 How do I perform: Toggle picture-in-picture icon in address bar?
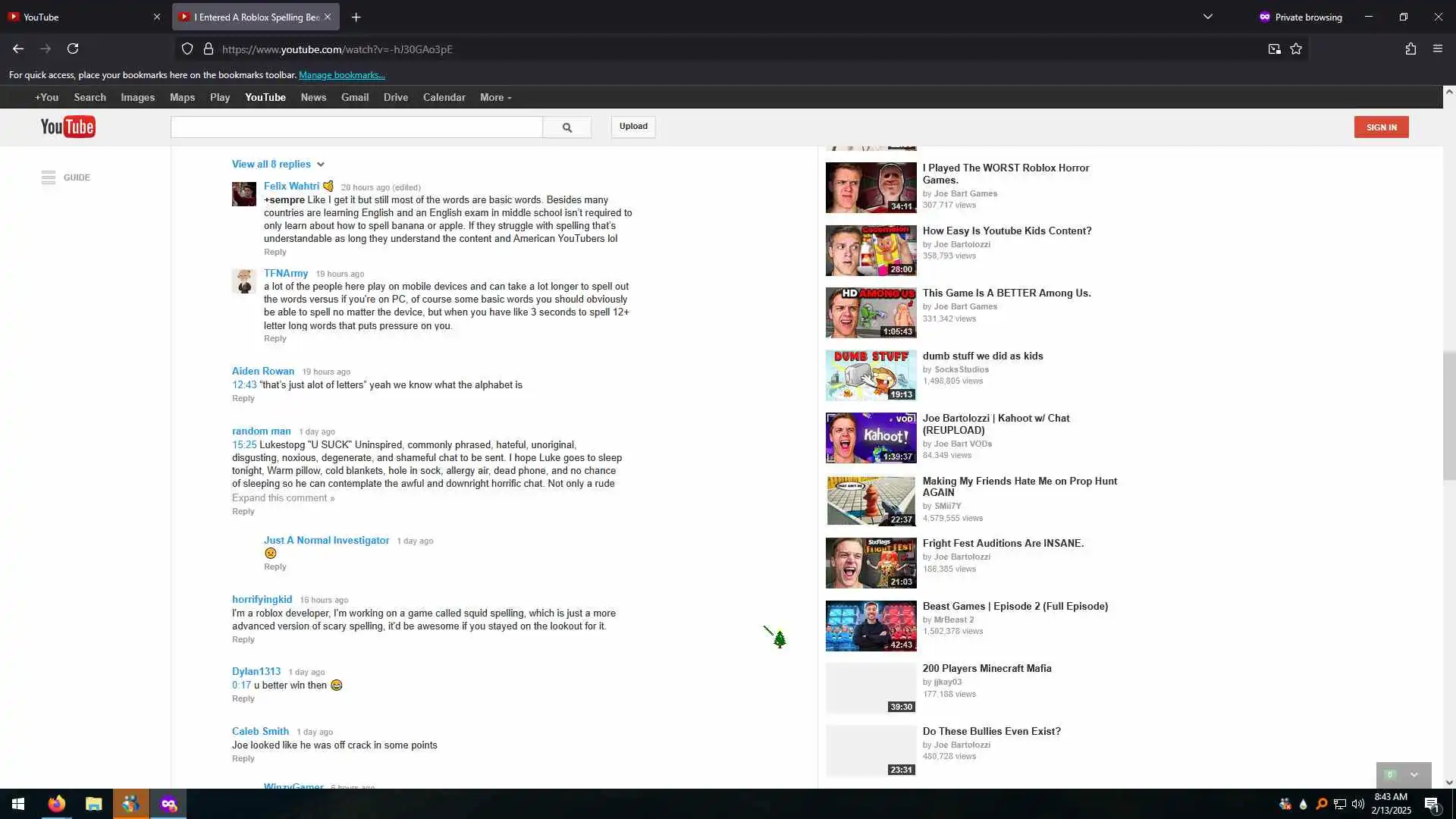point(1274,49)
